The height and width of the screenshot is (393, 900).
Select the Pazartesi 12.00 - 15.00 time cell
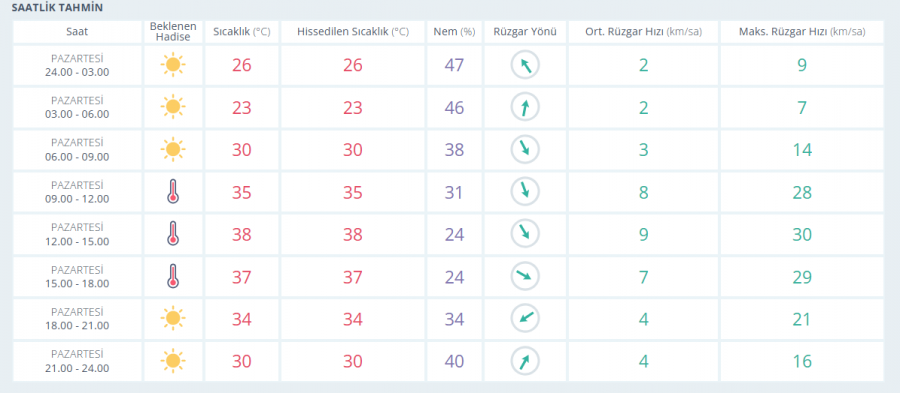[x=77, y=234]
